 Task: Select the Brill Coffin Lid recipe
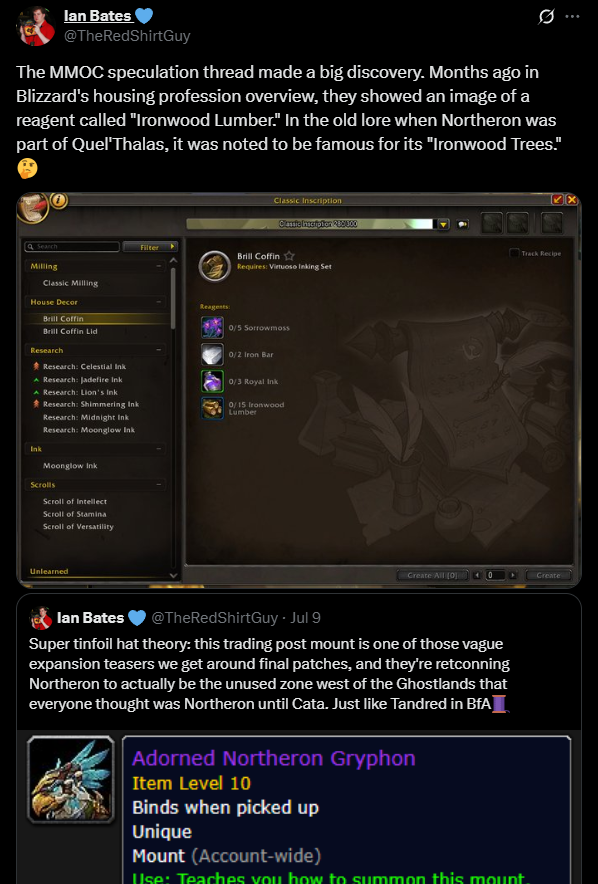[x=70, y=332]
